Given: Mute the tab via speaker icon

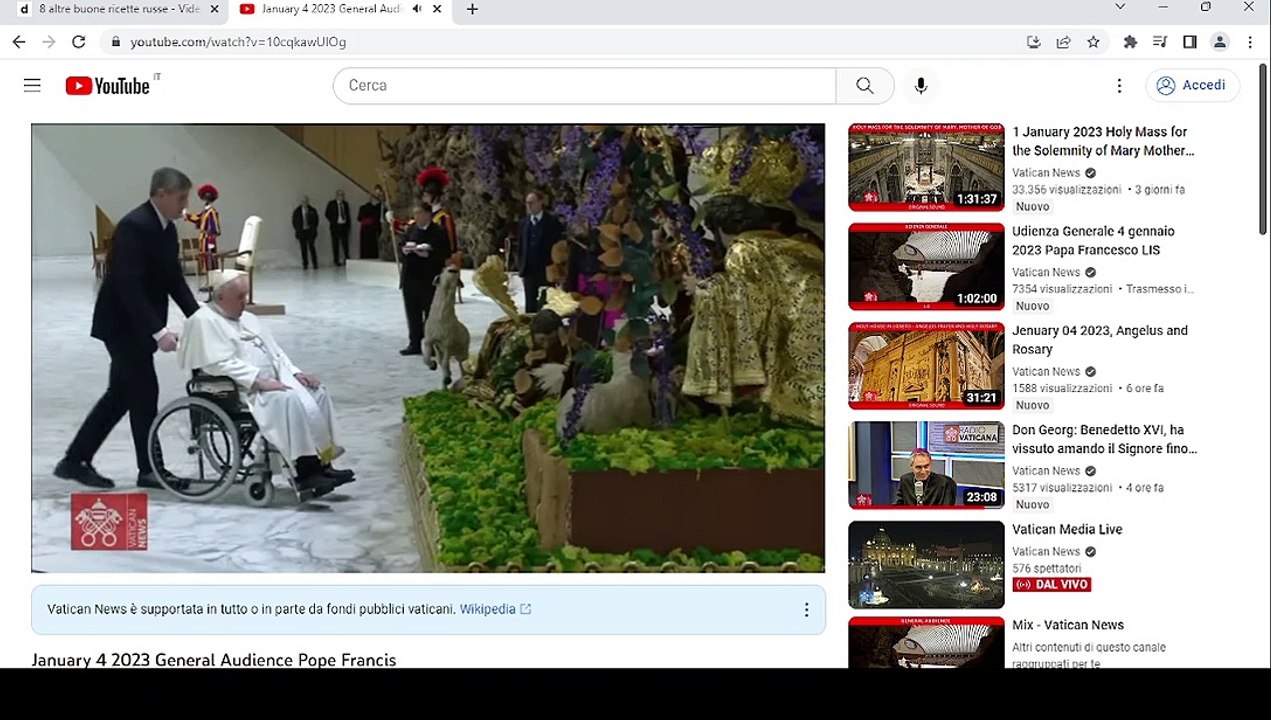Looking at the screenshot, I should pos(416,9).
